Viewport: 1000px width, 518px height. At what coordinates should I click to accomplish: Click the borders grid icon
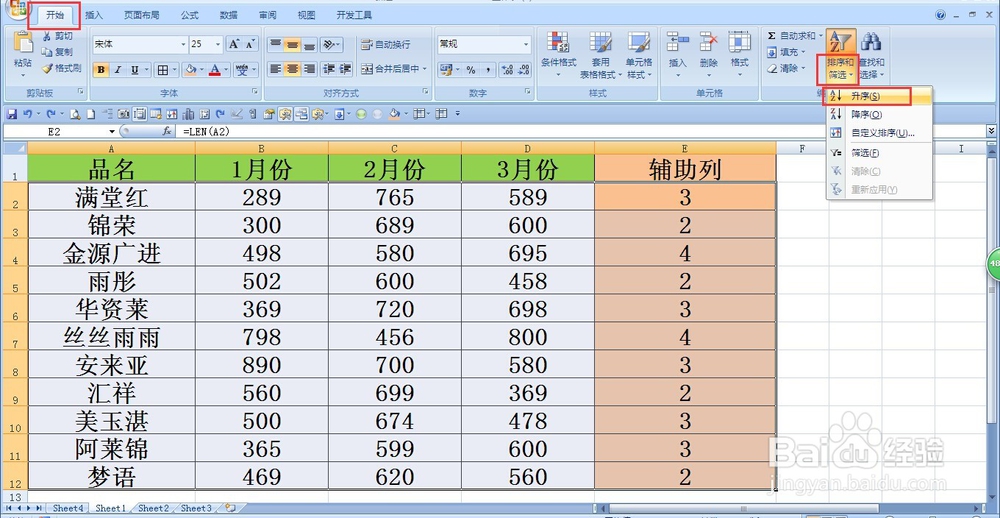(x=163, y=70)
